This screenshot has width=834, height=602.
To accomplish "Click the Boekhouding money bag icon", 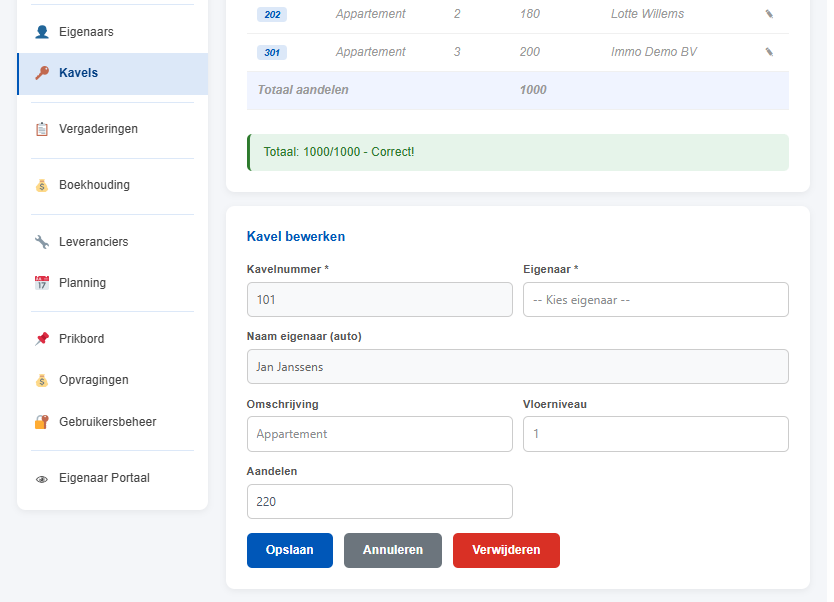I will (41, 185).
